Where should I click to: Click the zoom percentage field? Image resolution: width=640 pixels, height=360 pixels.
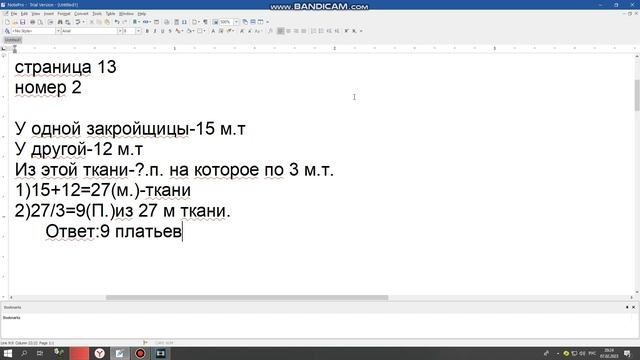226,22
